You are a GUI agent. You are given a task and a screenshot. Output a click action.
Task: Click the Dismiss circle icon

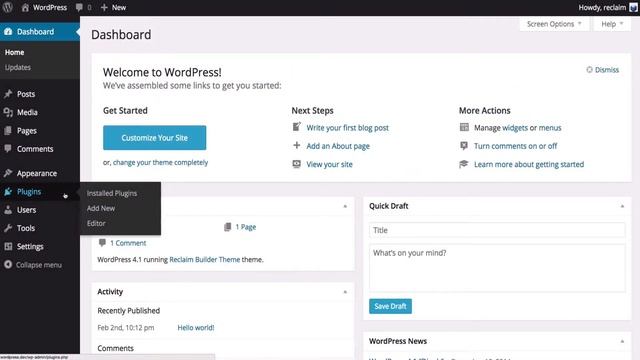pyautogui.click(x=589, y=70)
